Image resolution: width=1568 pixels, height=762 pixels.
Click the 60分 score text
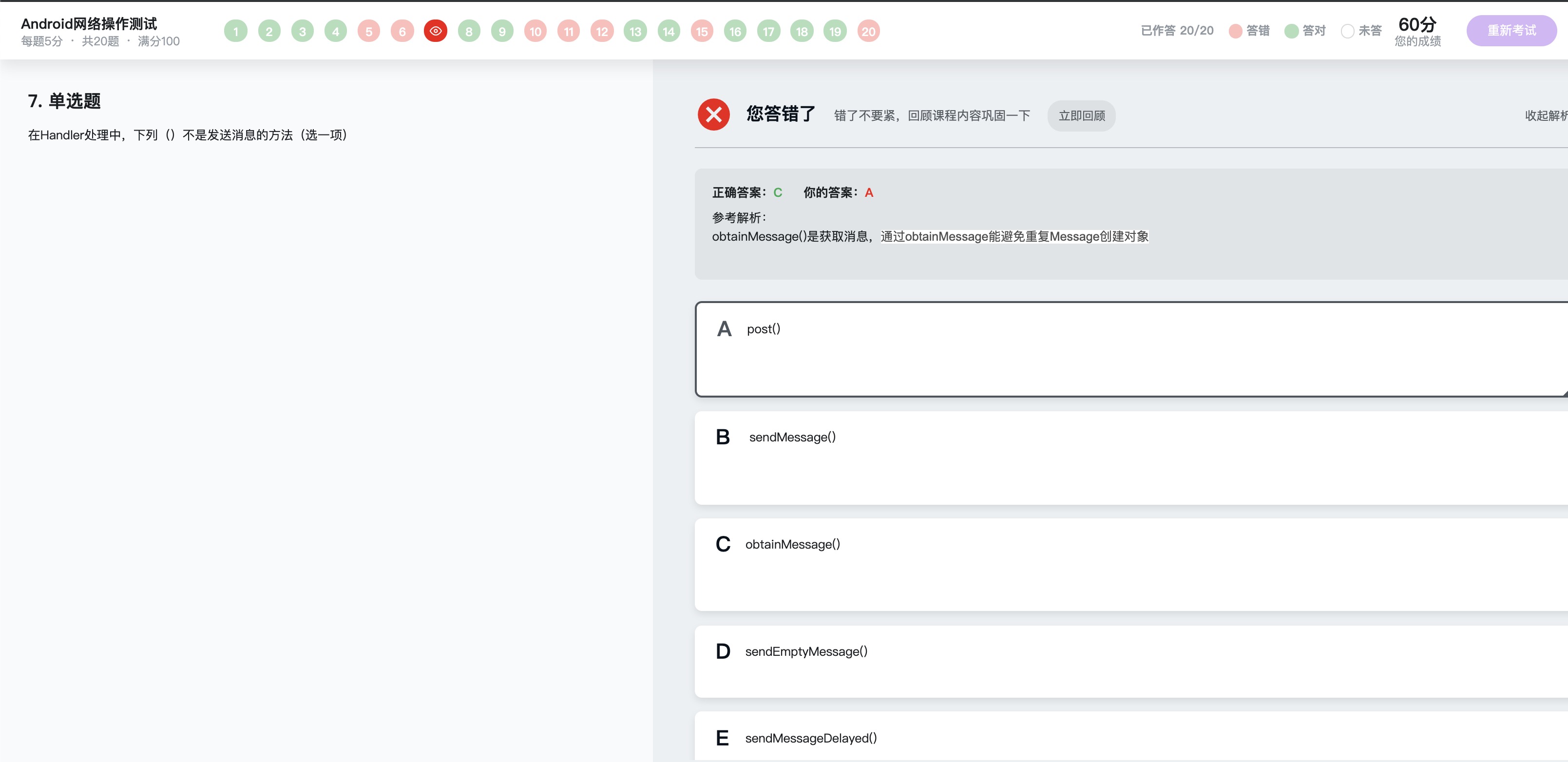(x=1417, y=24)
